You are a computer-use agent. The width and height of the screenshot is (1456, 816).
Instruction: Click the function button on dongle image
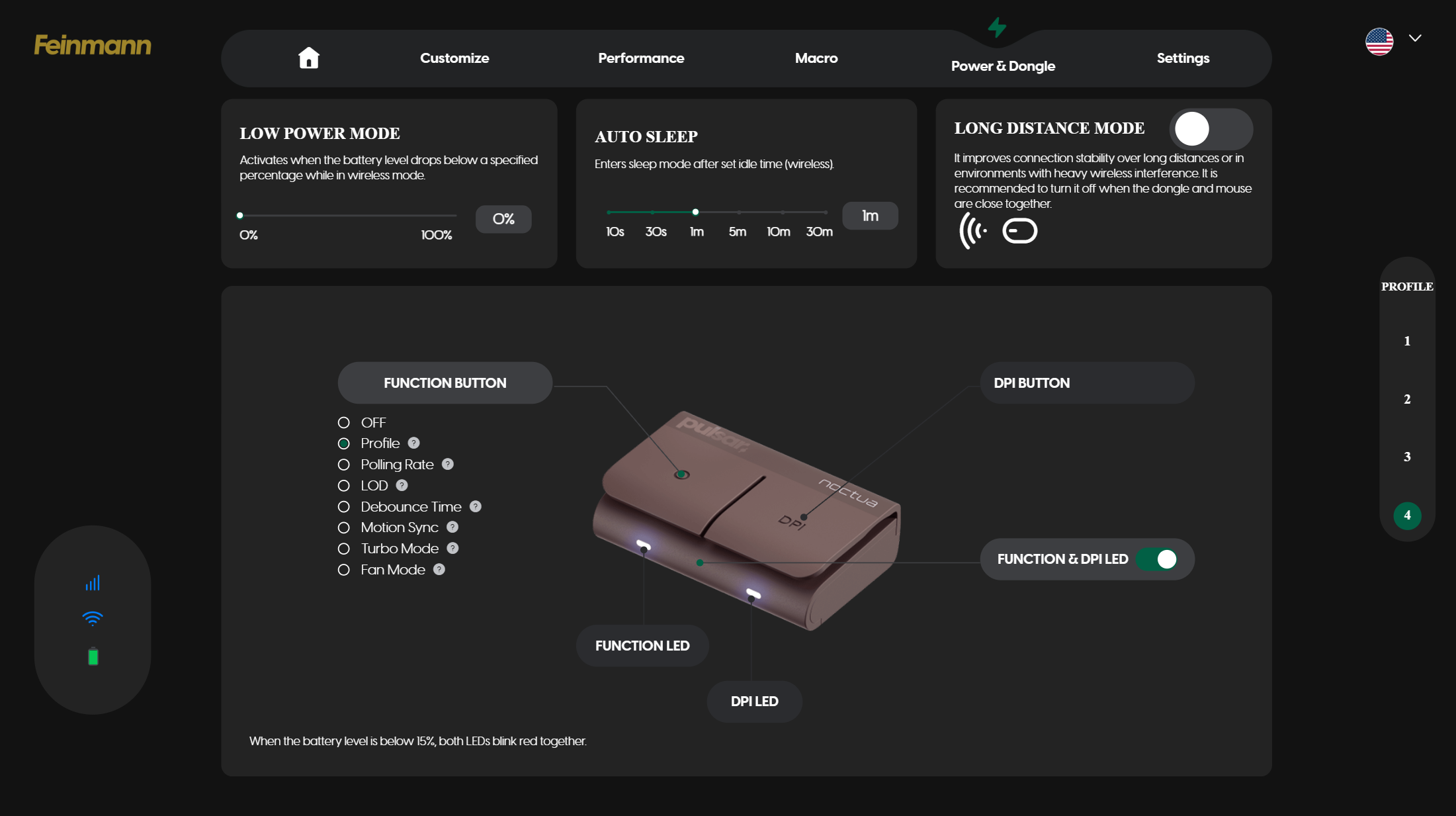pos(681,475)
